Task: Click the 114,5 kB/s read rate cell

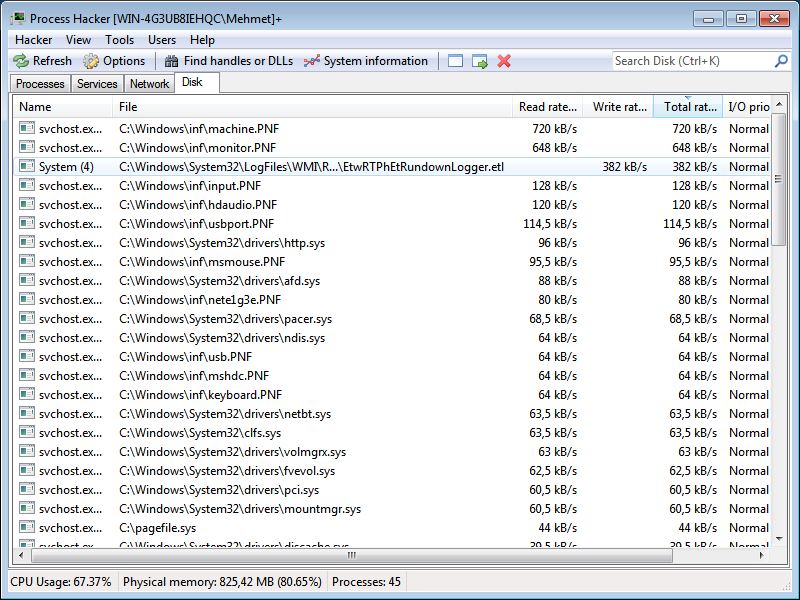Action: pos(550,224)
